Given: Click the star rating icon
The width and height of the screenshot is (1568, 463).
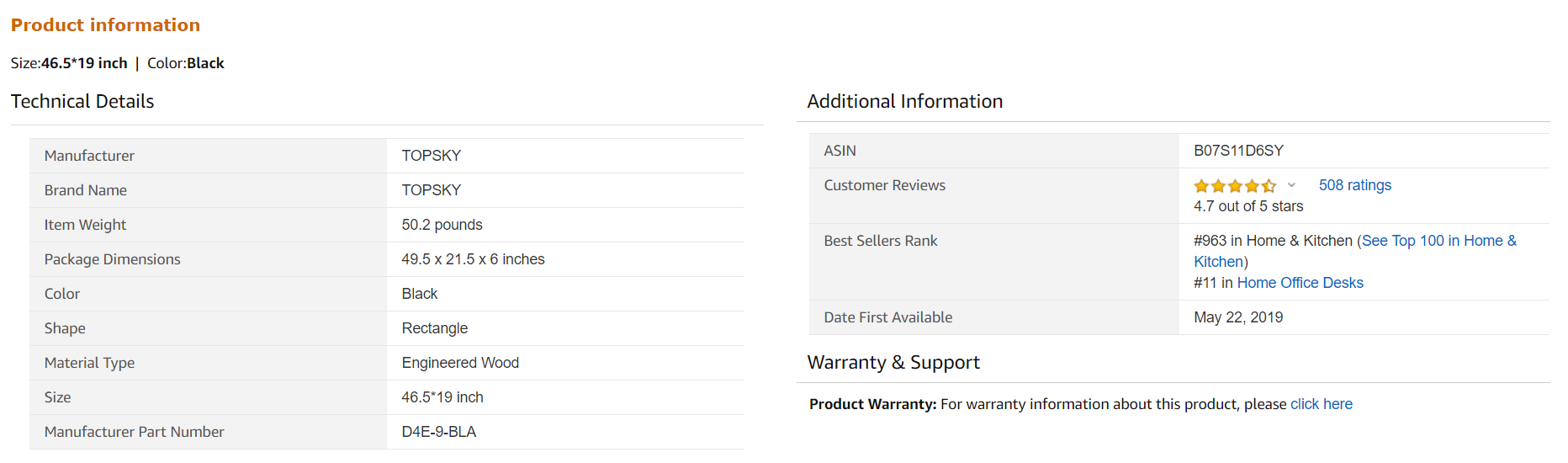Looking at the screenshot, I should (x=1234, y=186).
